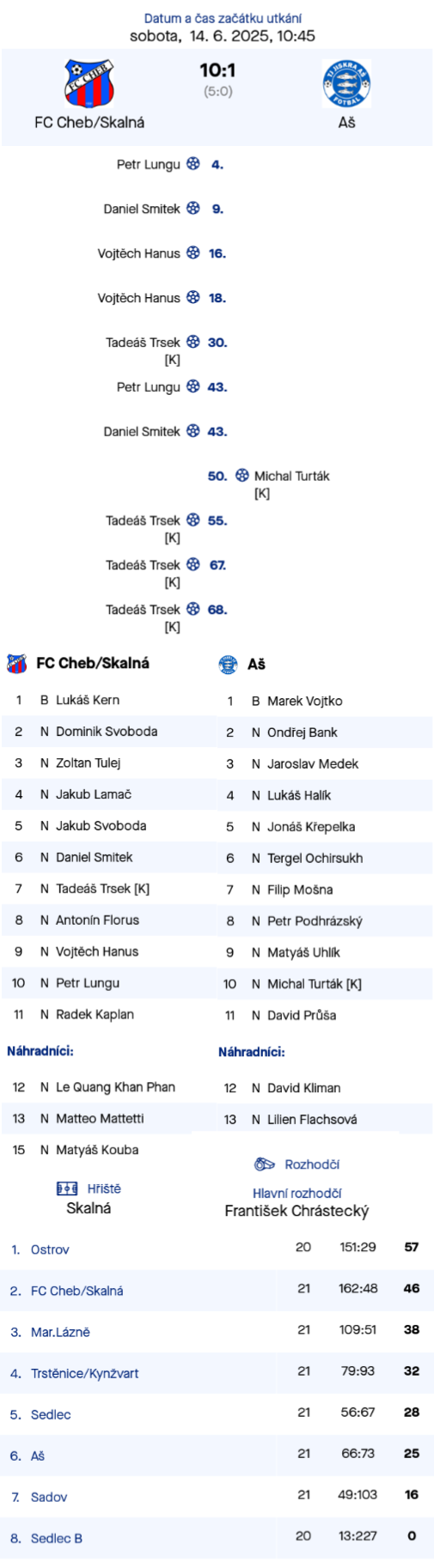Click the FC Cheb/Skalná club crest in header
The width and height of the screenshot is (434, 1568).
(89, 83)
